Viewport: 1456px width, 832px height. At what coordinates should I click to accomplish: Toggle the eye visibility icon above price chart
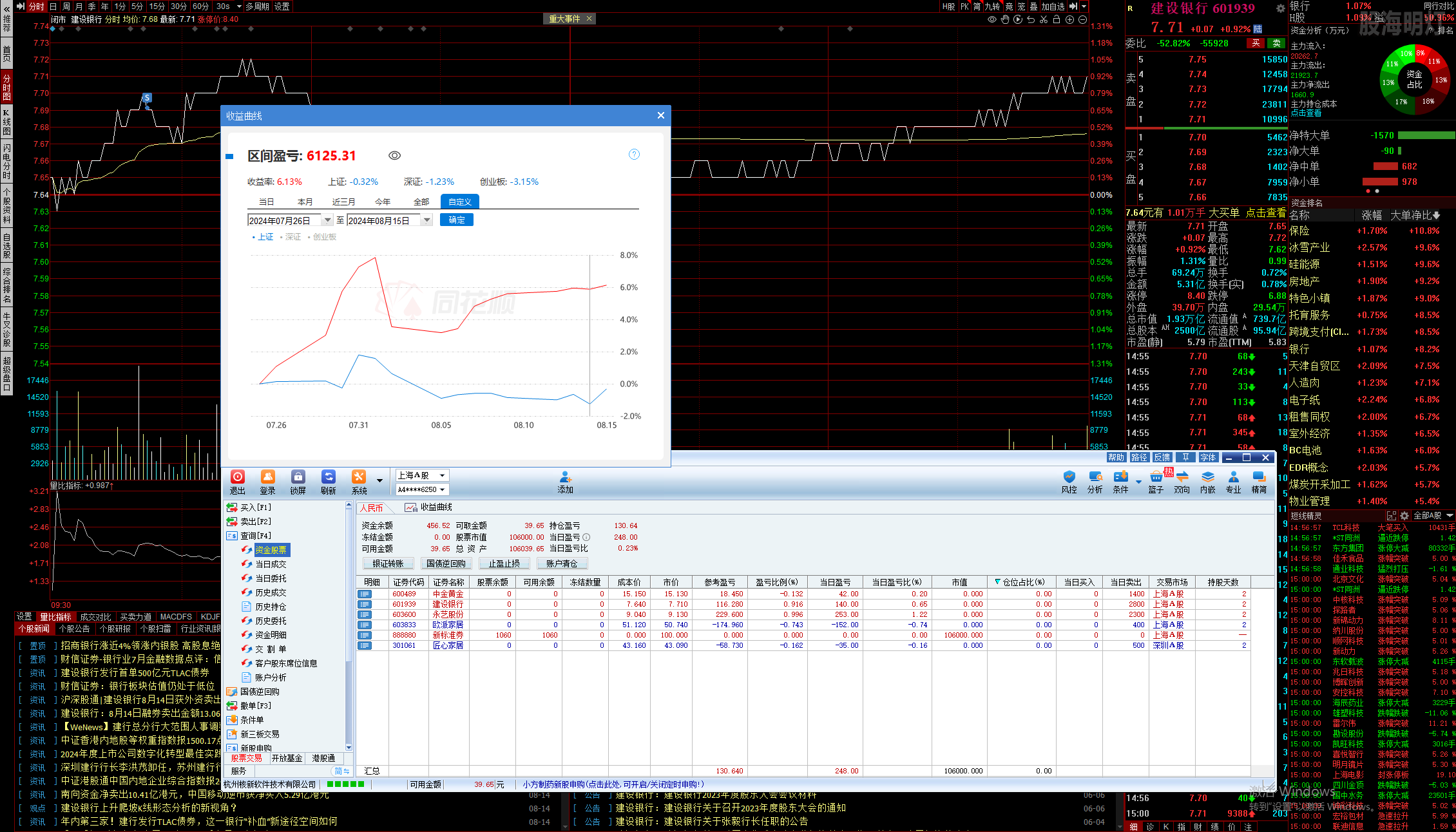[x=992, y=19]
